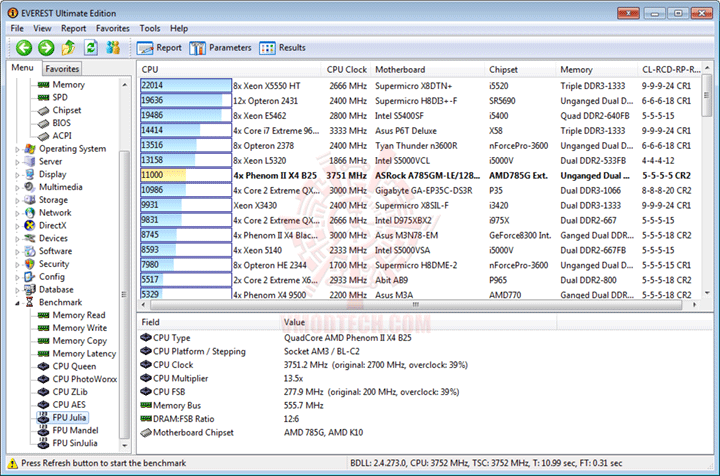Click the Storage category icon
This screenshot has height=476, width=720.
pyautogui.click(x=30, y=200)
